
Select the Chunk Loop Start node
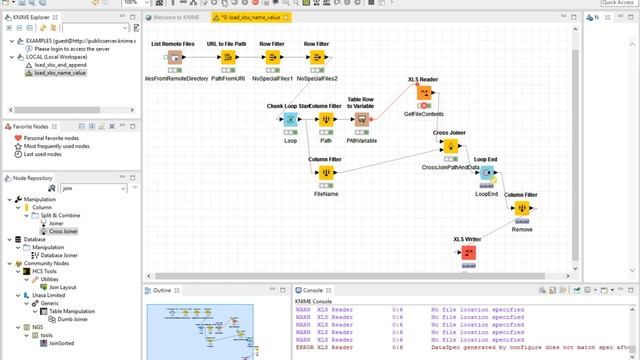[290, 120]
